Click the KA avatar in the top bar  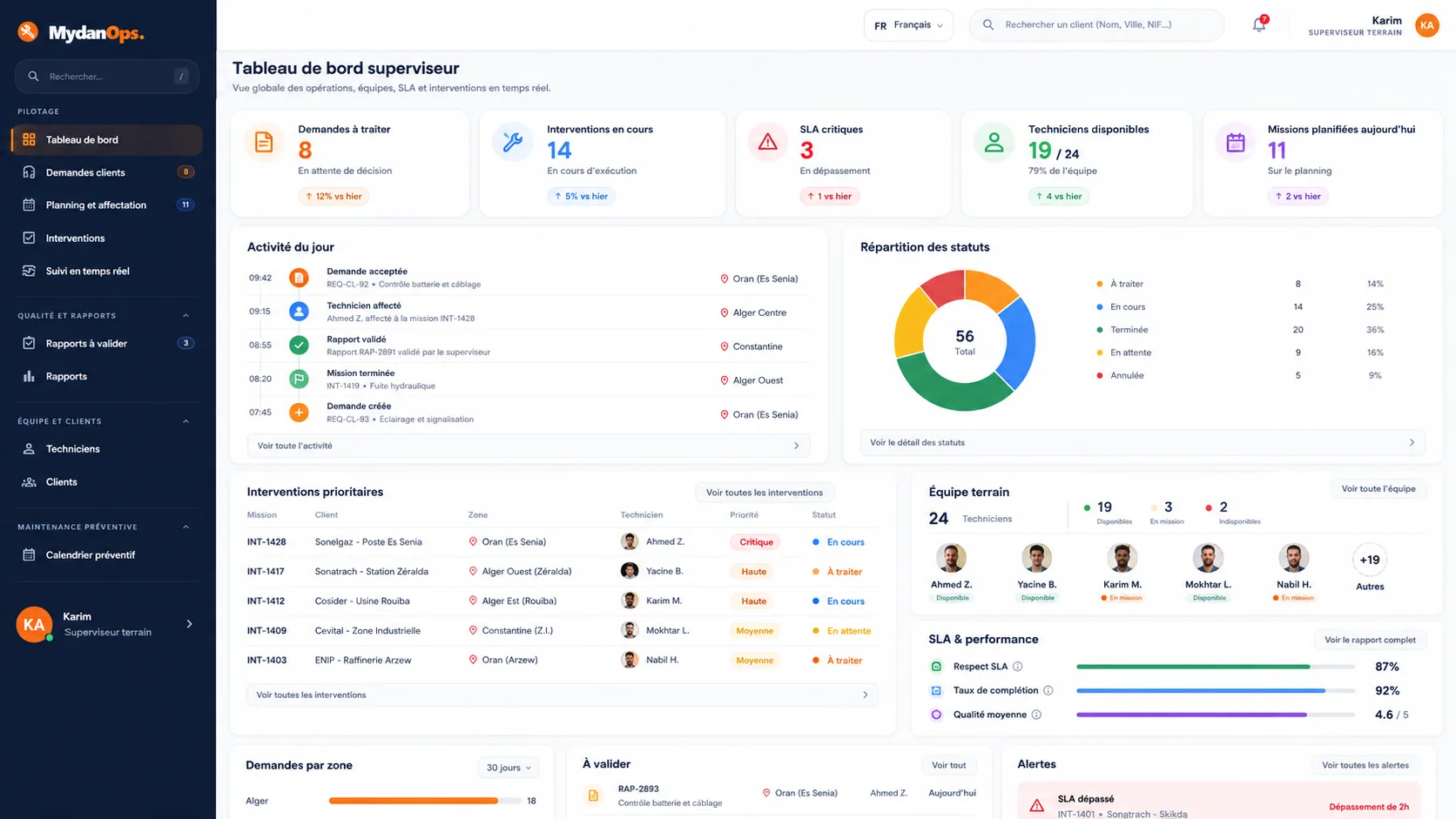[1426, 25]
